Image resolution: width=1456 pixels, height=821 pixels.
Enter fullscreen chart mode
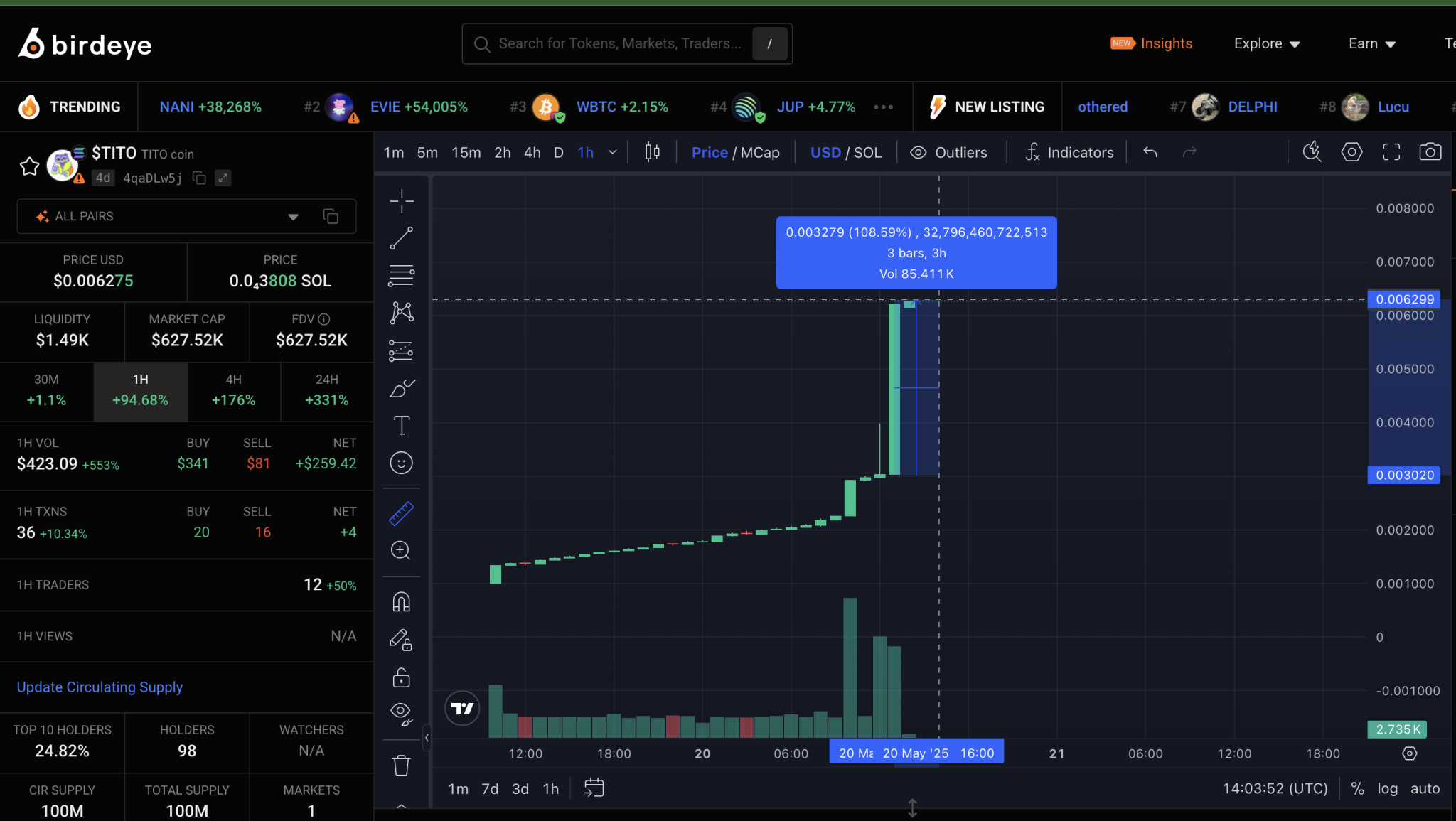pos(1391,151)
